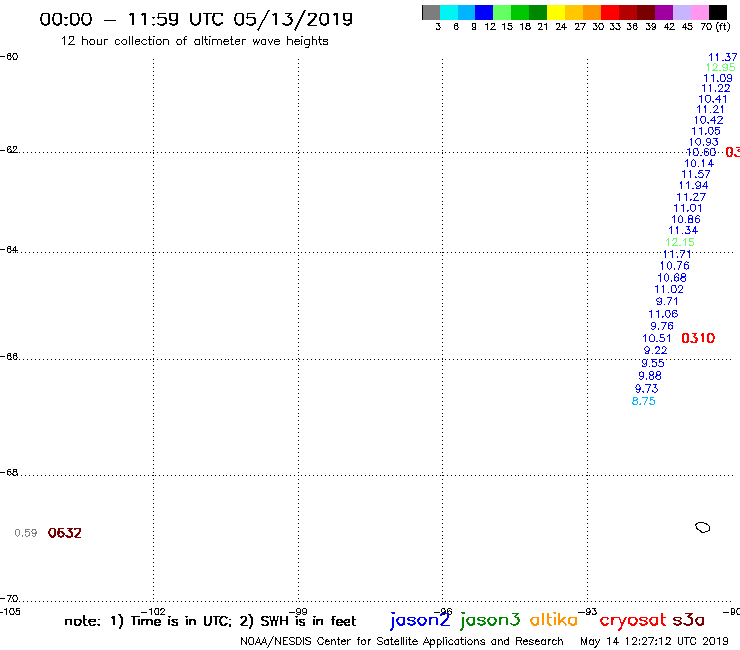Select the wave height value 11.05
This screenshot has width=740, height=650.
706,131
